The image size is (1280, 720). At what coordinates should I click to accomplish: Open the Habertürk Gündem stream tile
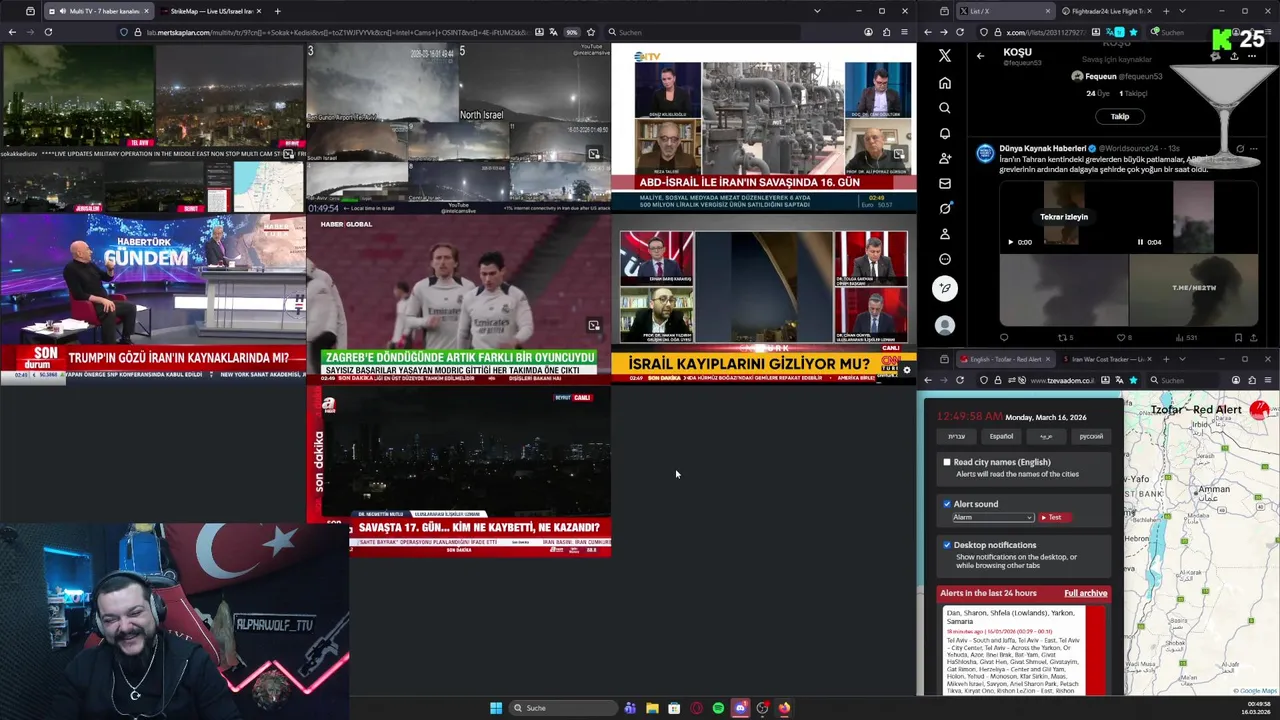pyautogui.click(x=153, y=300)
